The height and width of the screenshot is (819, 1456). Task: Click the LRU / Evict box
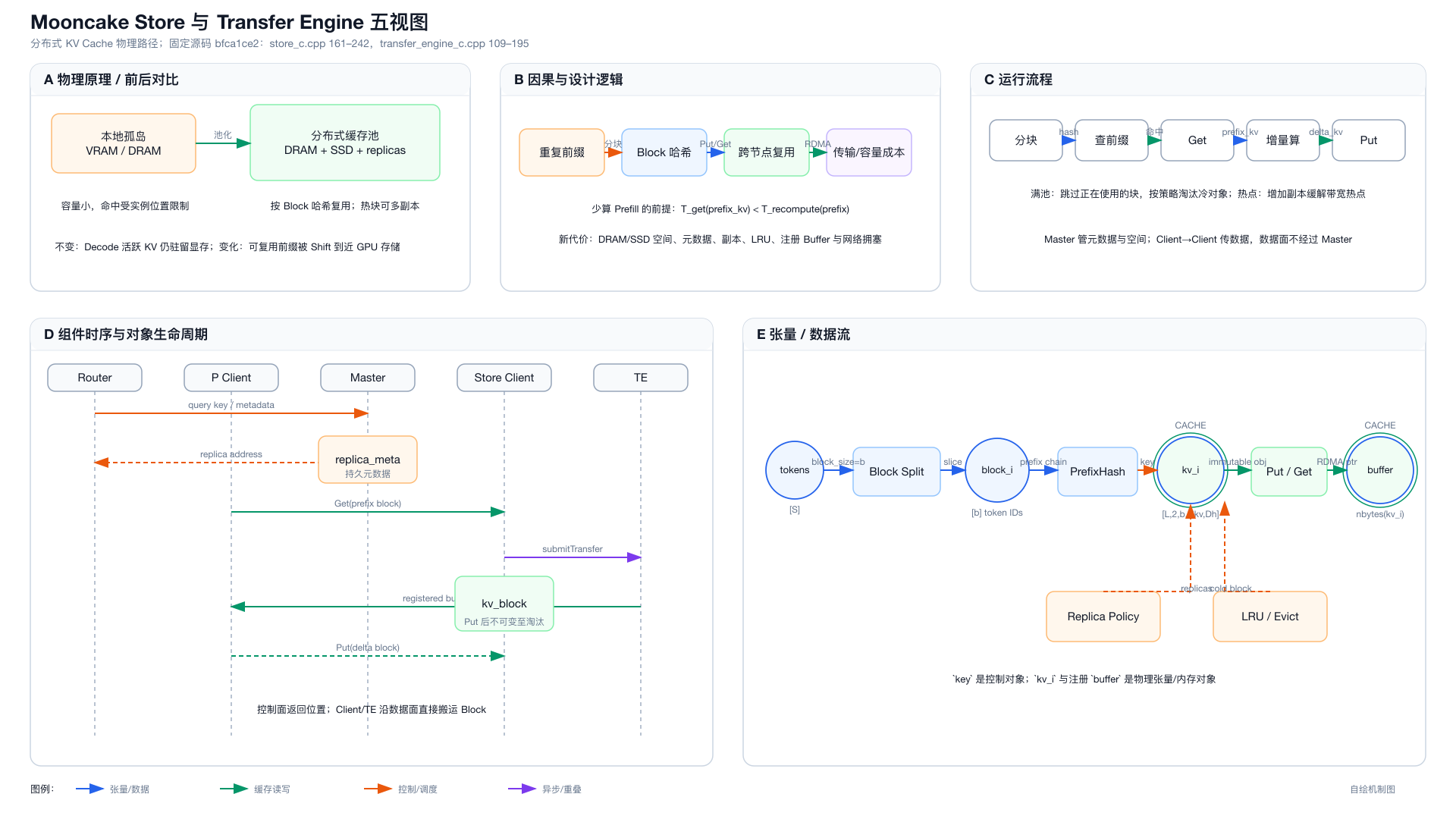[1270, 617]
